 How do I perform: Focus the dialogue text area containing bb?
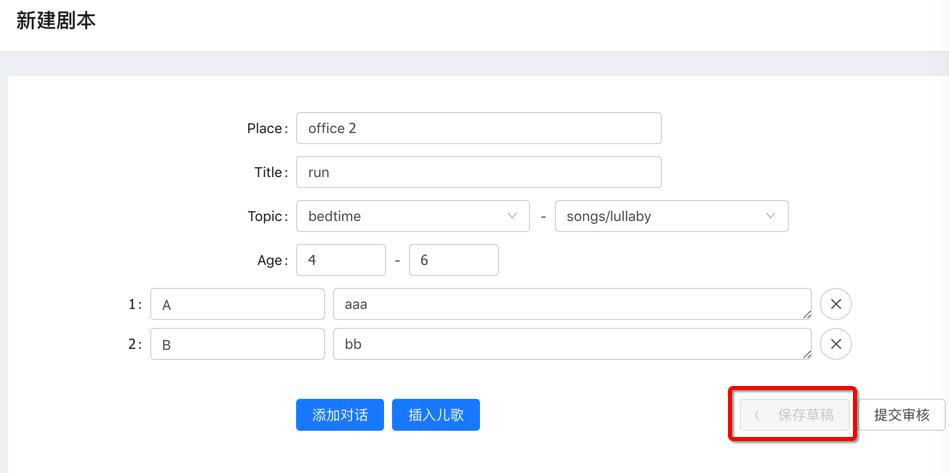point(570,344)
